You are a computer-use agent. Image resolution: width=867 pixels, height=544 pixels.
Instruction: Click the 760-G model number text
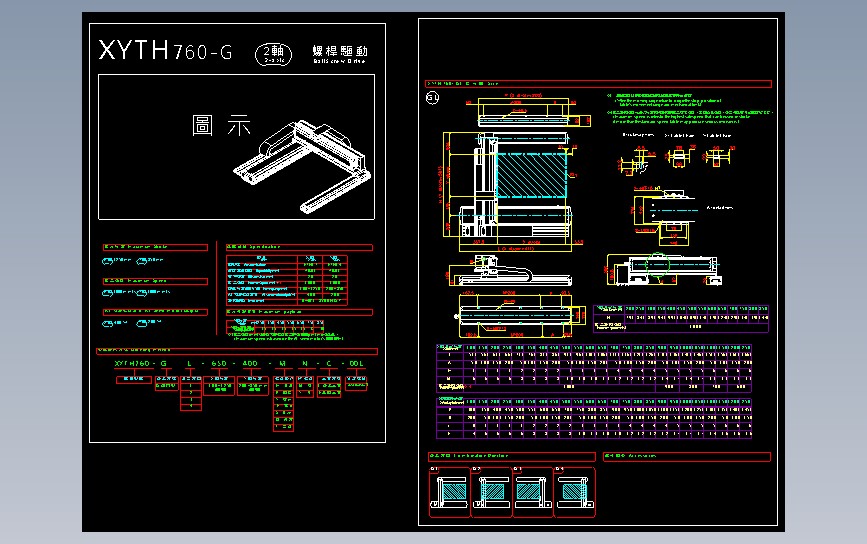click(x=203, y=52)
